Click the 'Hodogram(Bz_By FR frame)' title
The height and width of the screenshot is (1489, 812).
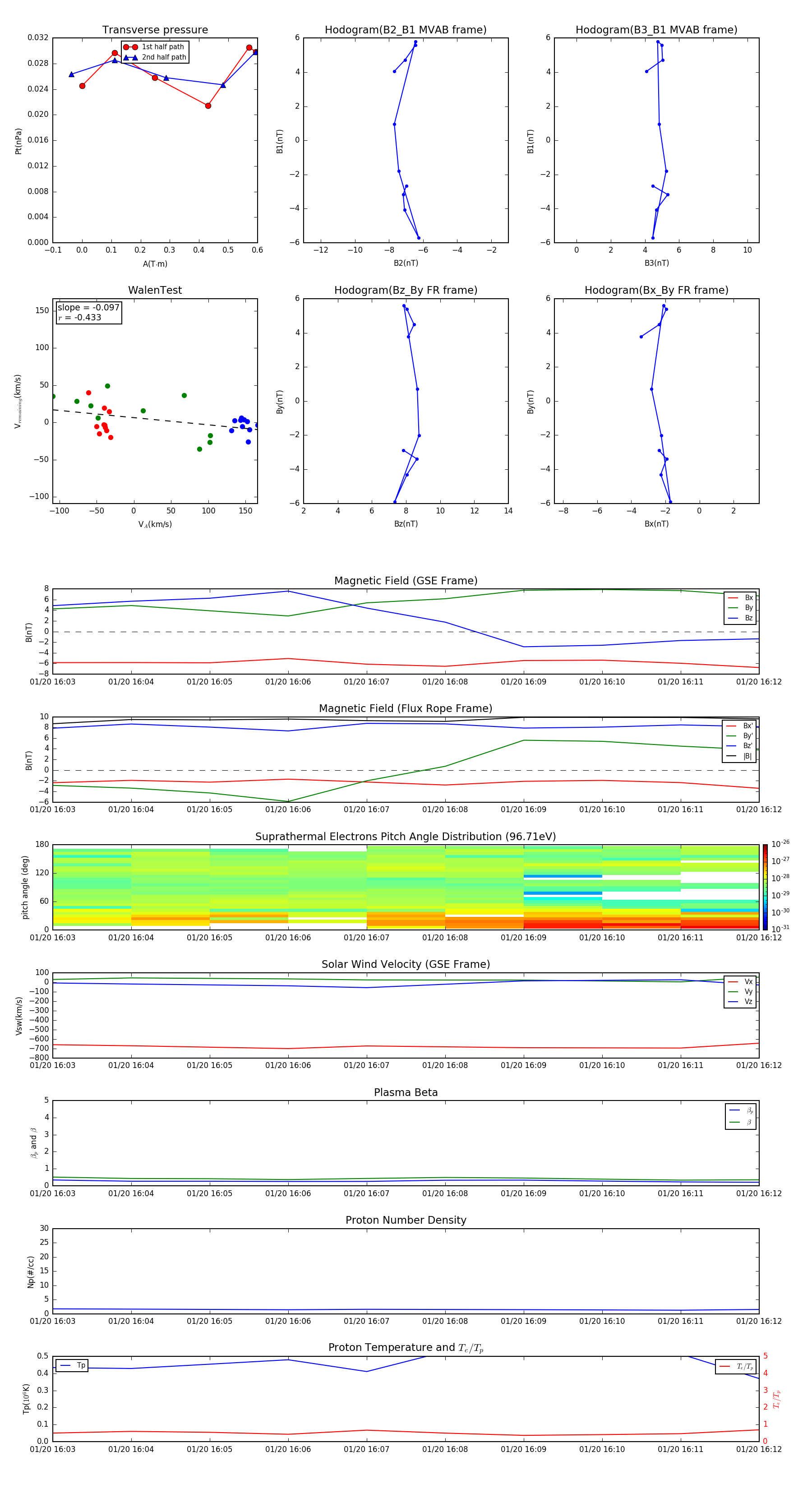[x=406, y=290]
